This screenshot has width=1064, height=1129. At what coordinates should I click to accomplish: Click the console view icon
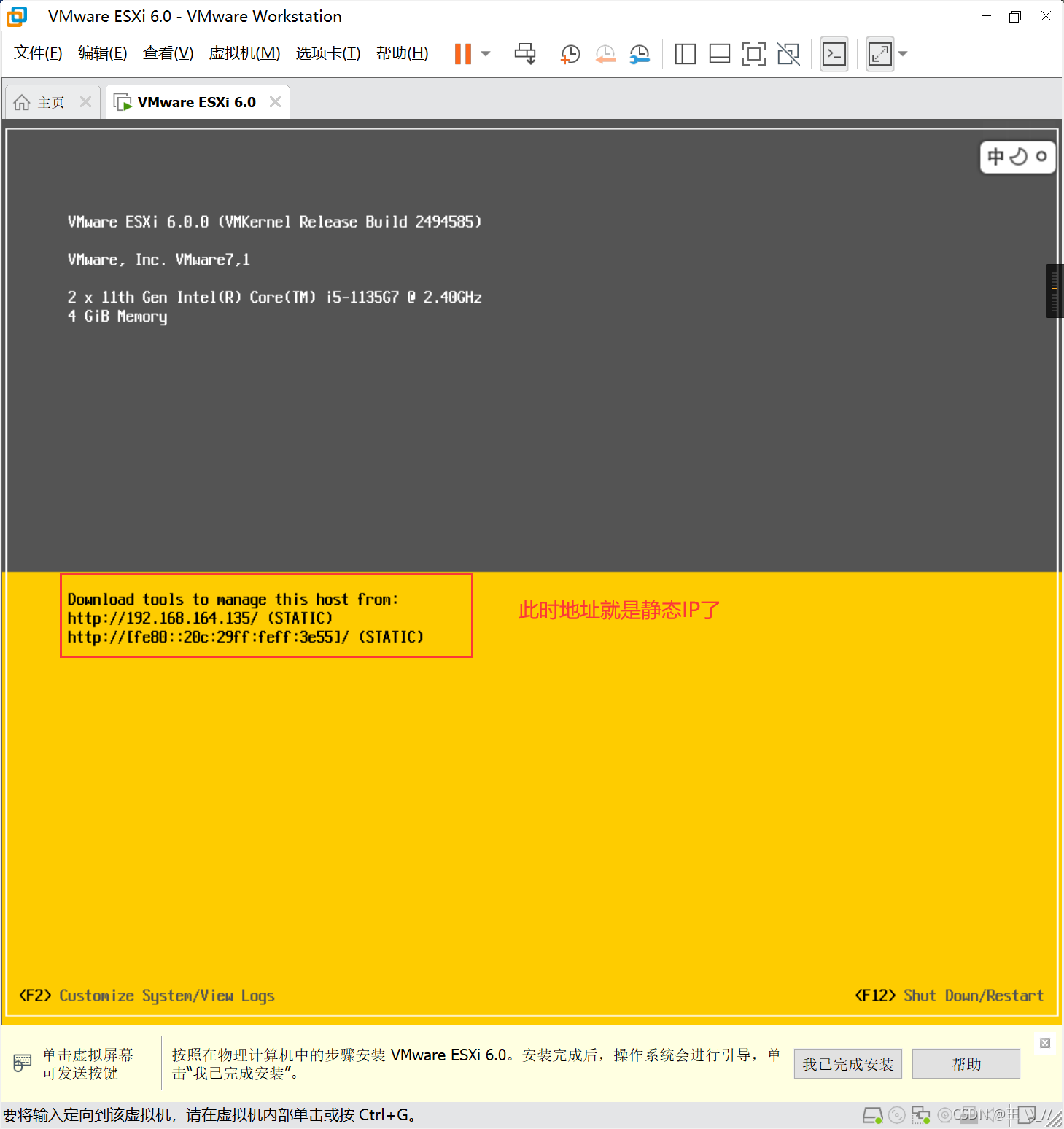point(834,54)
